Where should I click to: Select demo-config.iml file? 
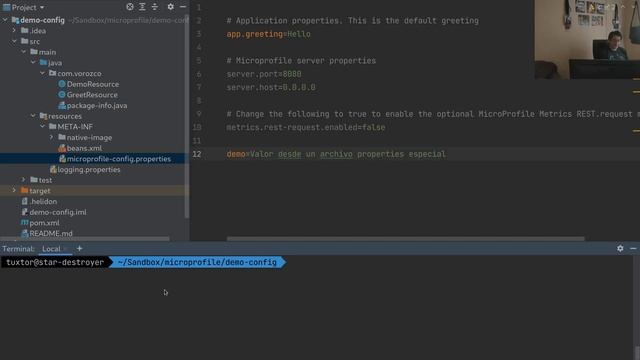(x=58, y=212)
